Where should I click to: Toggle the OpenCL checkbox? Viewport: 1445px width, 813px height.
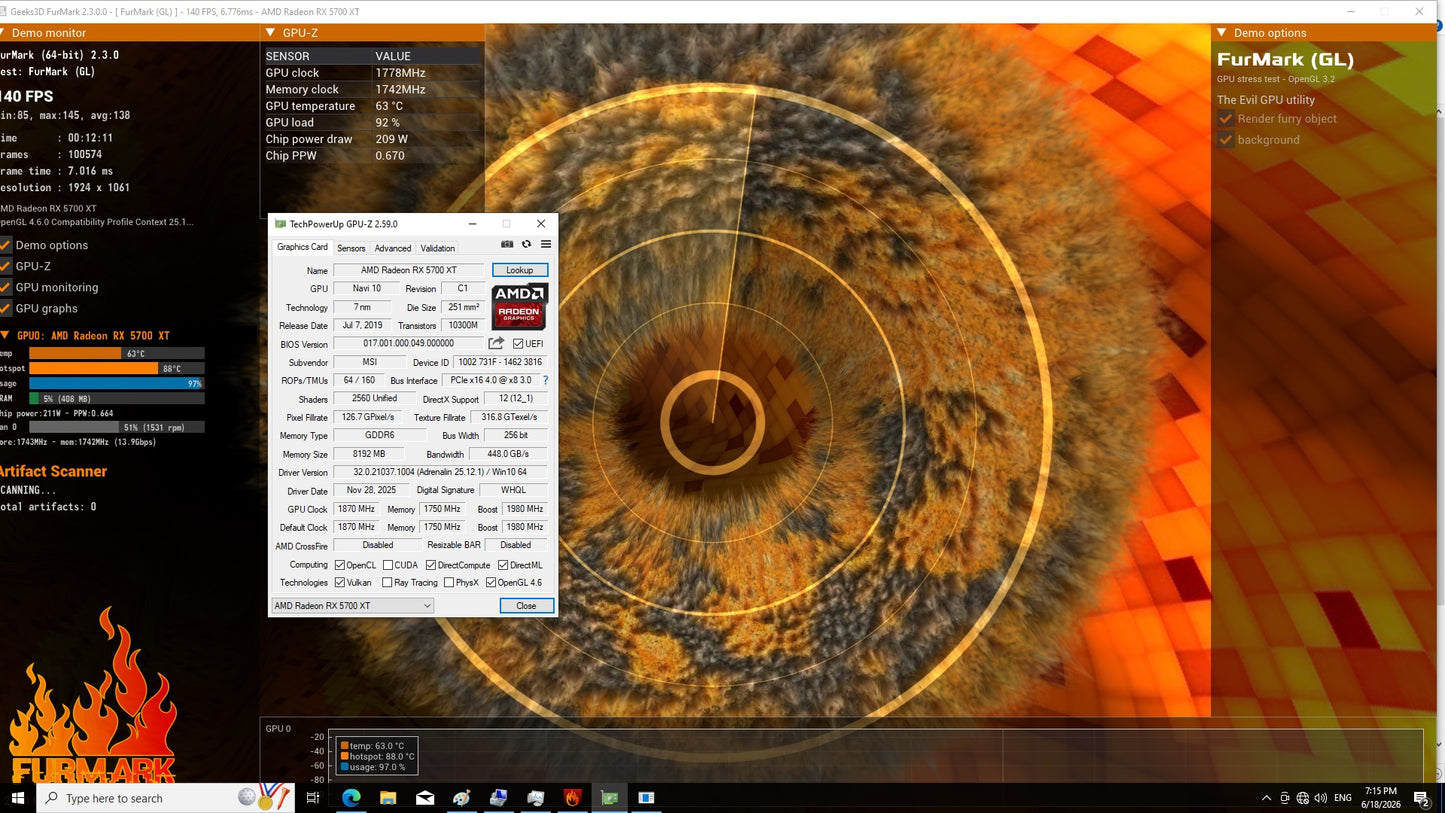coord(340,565)
